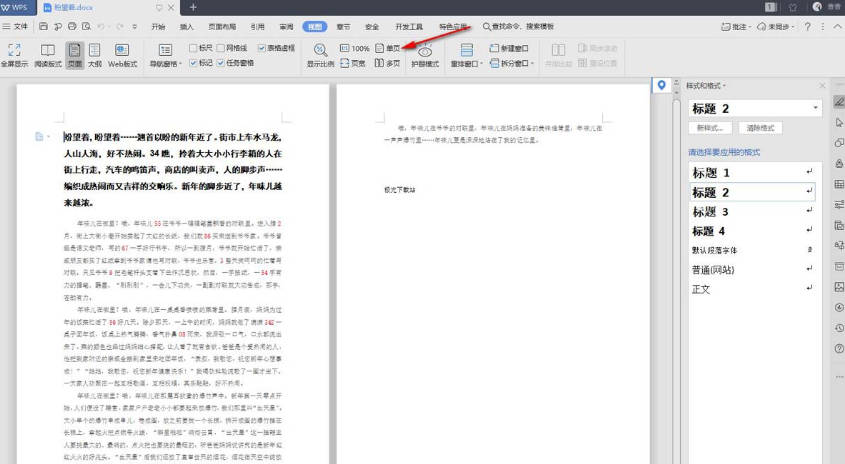Choose single page (单页) view
This screenshot has width=845, height=464.
[x=387, y=48]
